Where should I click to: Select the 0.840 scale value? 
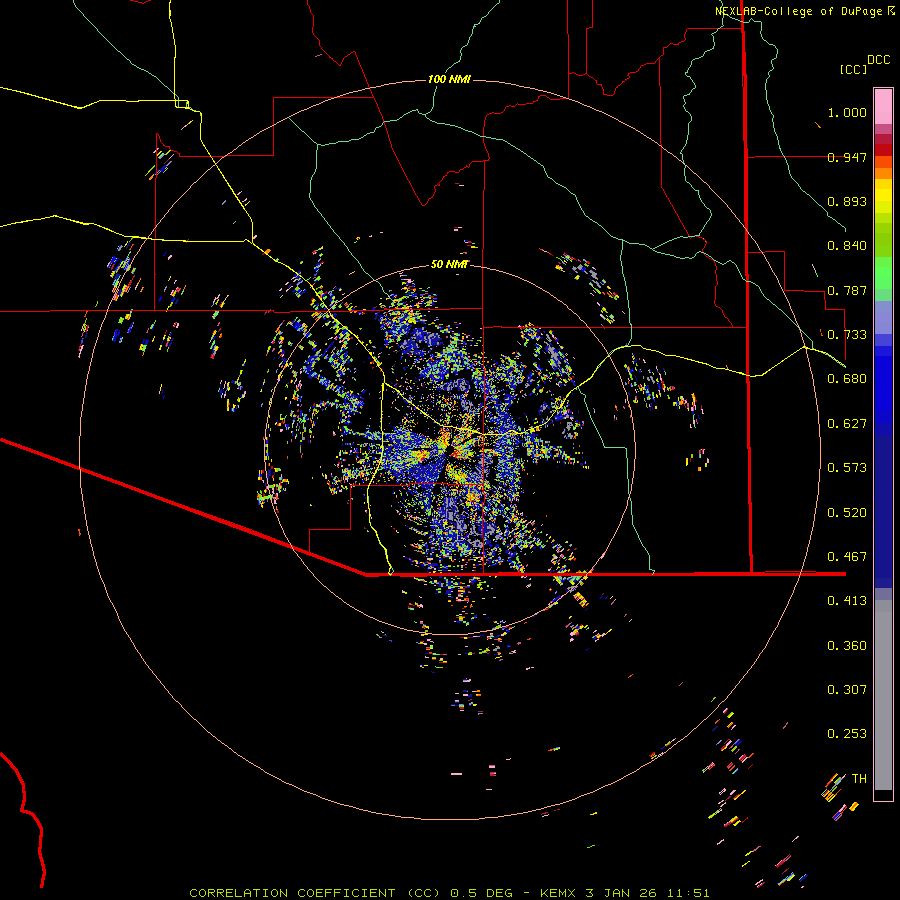point(847,246)
